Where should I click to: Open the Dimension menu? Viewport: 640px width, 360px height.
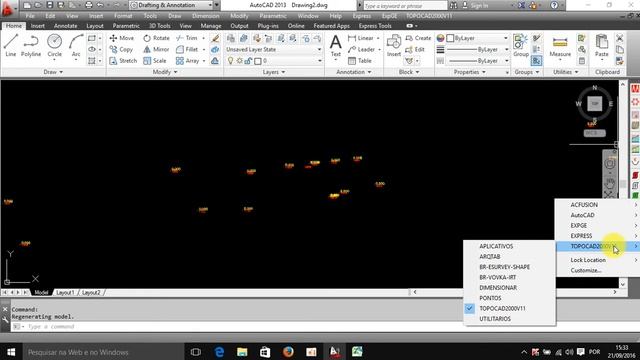click(205, 16)
